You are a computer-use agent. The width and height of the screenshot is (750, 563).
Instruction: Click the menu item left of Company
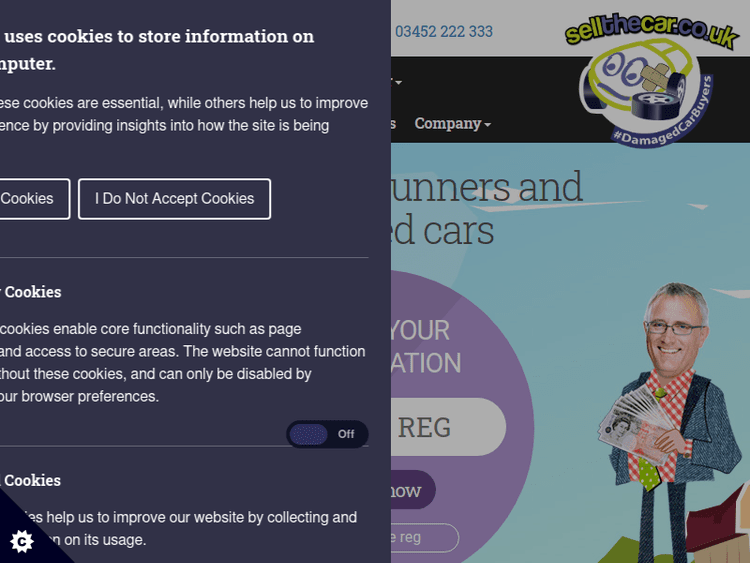tap(394, 124)
